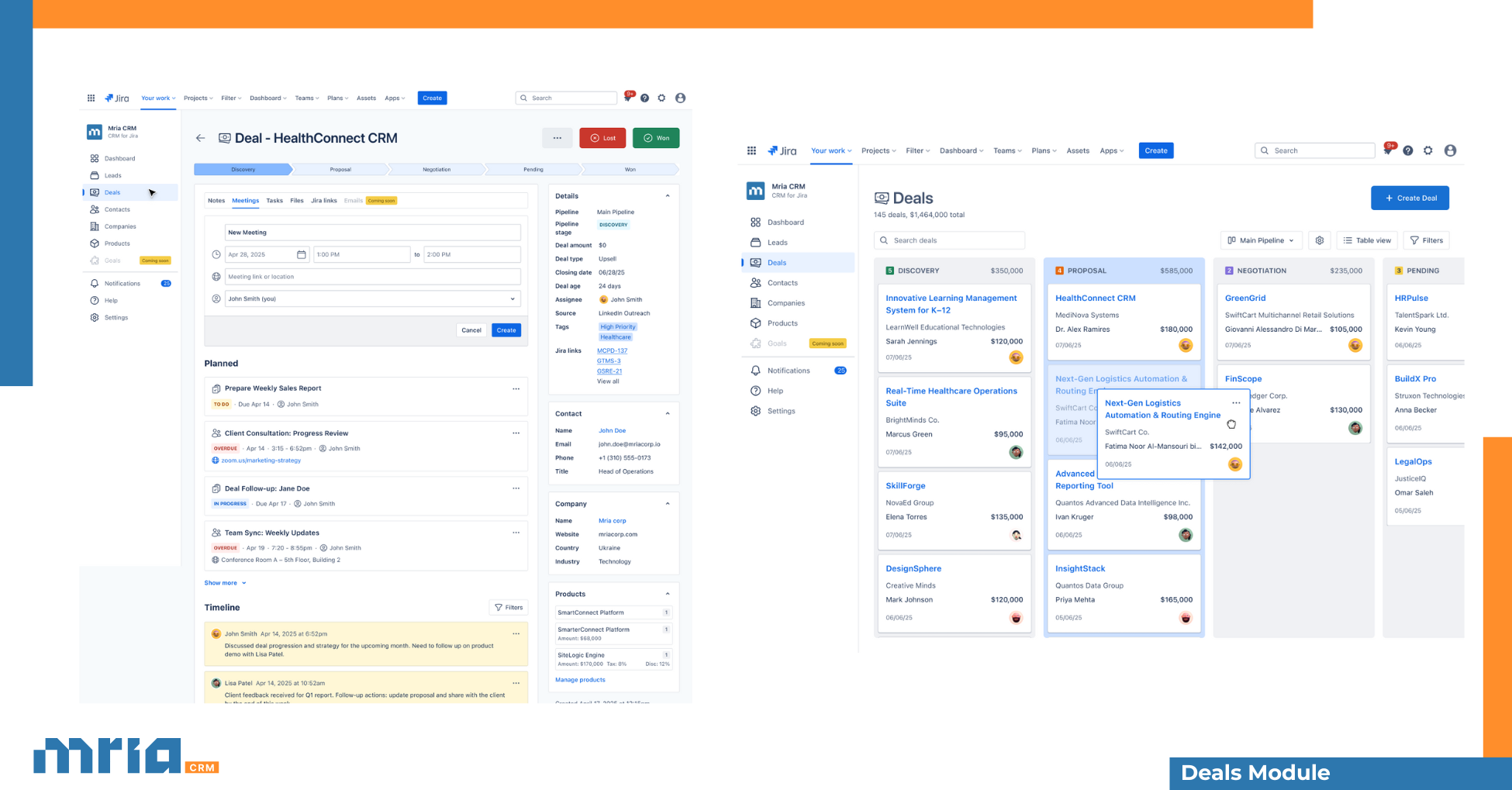Mark the deal as Lost
This screenshot has width=1512, height=790.
(602, 138)
